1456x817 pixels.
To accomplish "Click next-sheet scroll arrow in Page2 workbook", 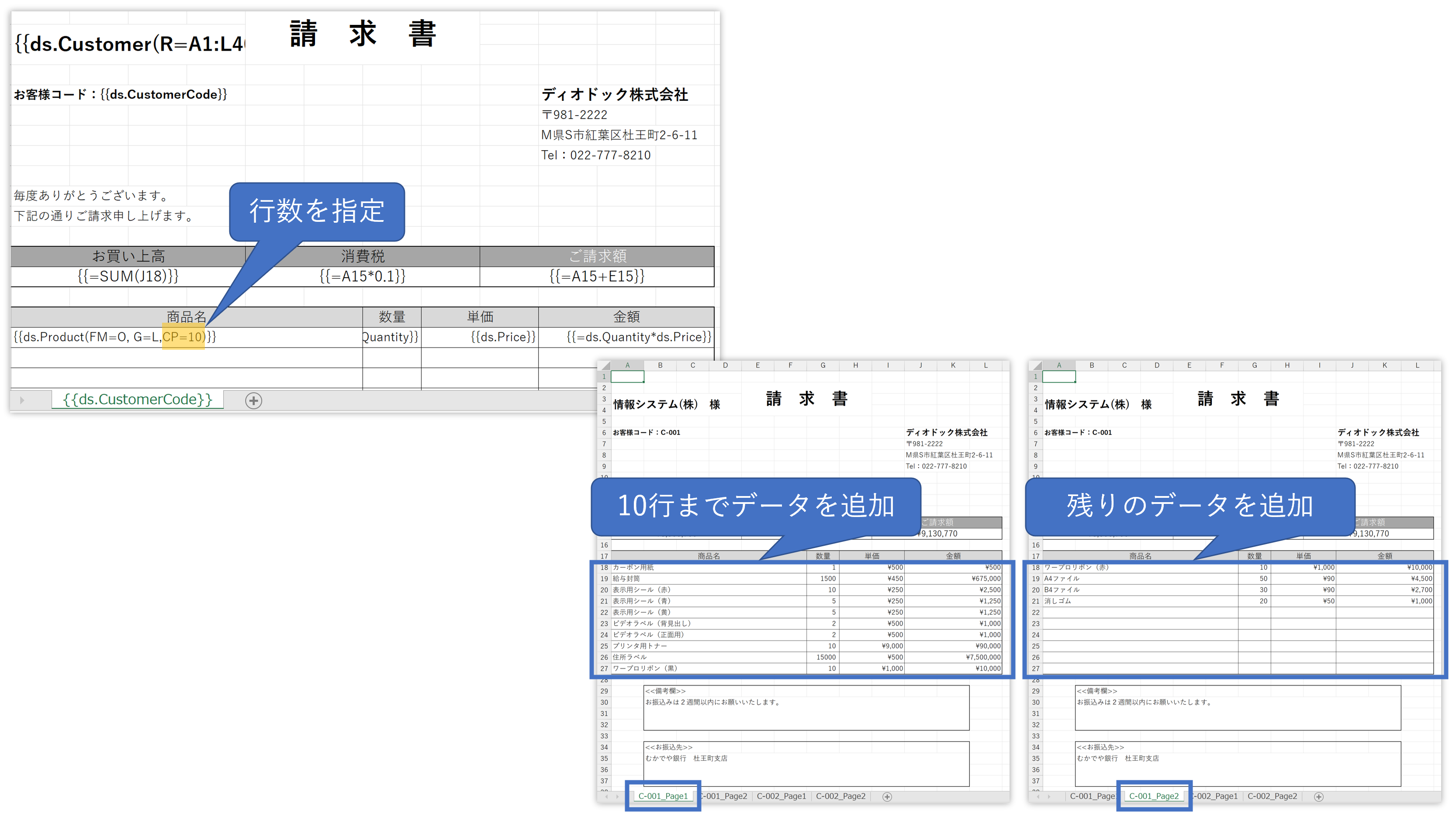I will [x=1048, y=796].
